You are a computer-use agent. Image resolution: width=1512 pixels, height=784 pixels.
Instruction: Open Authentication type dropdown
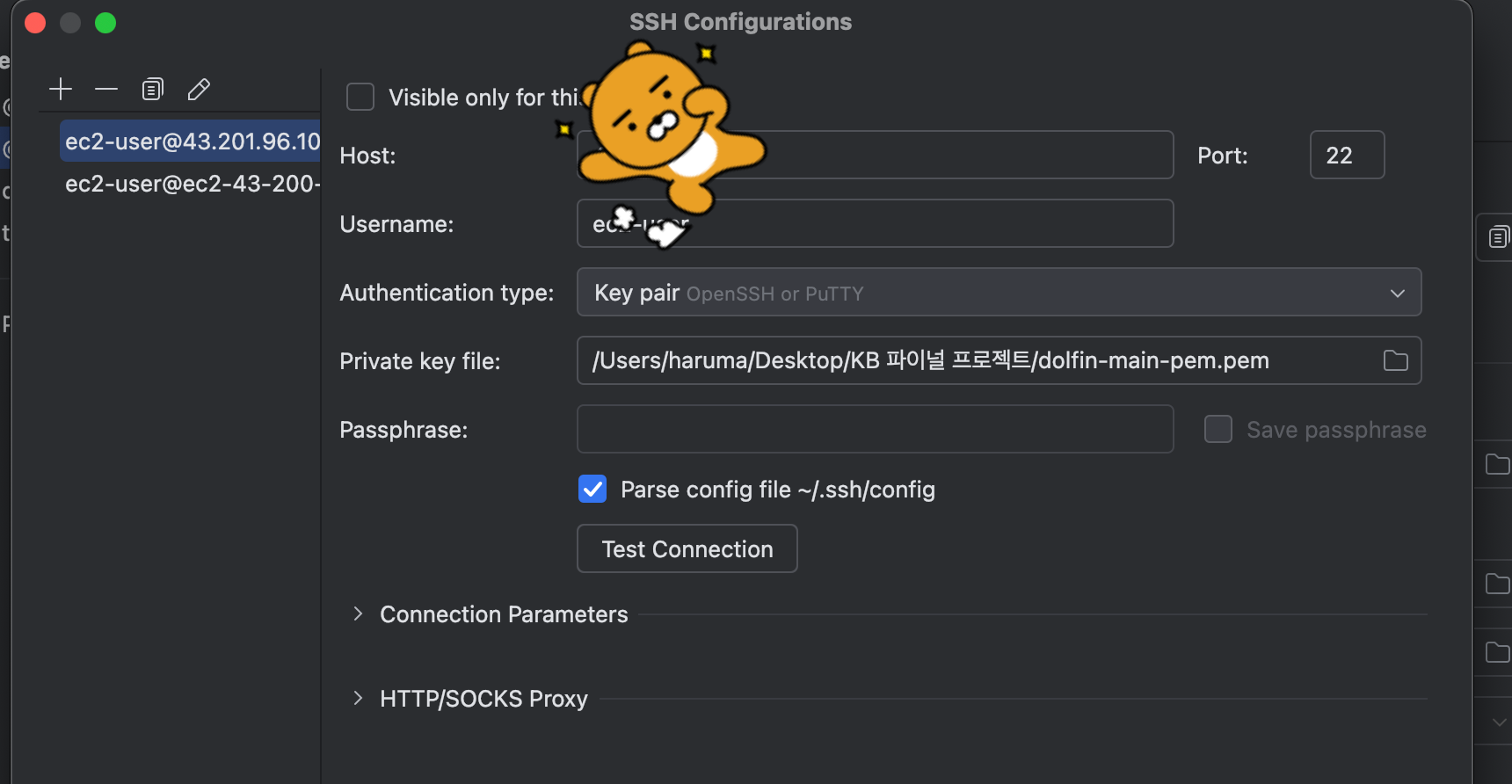point(999,292)
